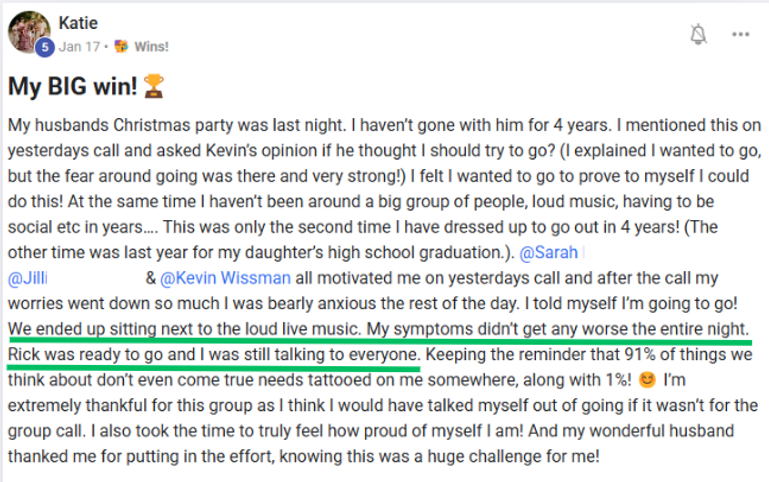This screenshot has height=482, width=769.
Task: Click the first line about husbands Christmas party
Action: [384, 125]
